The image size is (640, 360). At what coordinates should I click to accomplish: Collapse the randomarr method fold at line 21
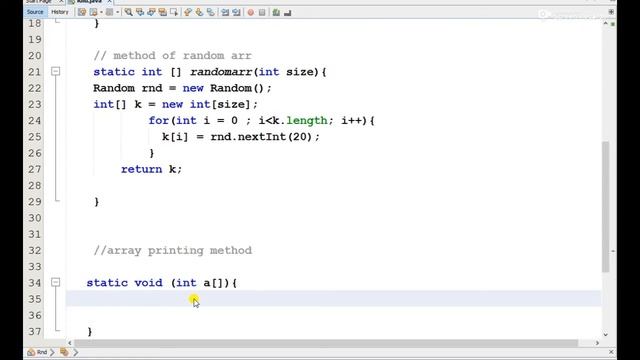(x=56, y=71)
